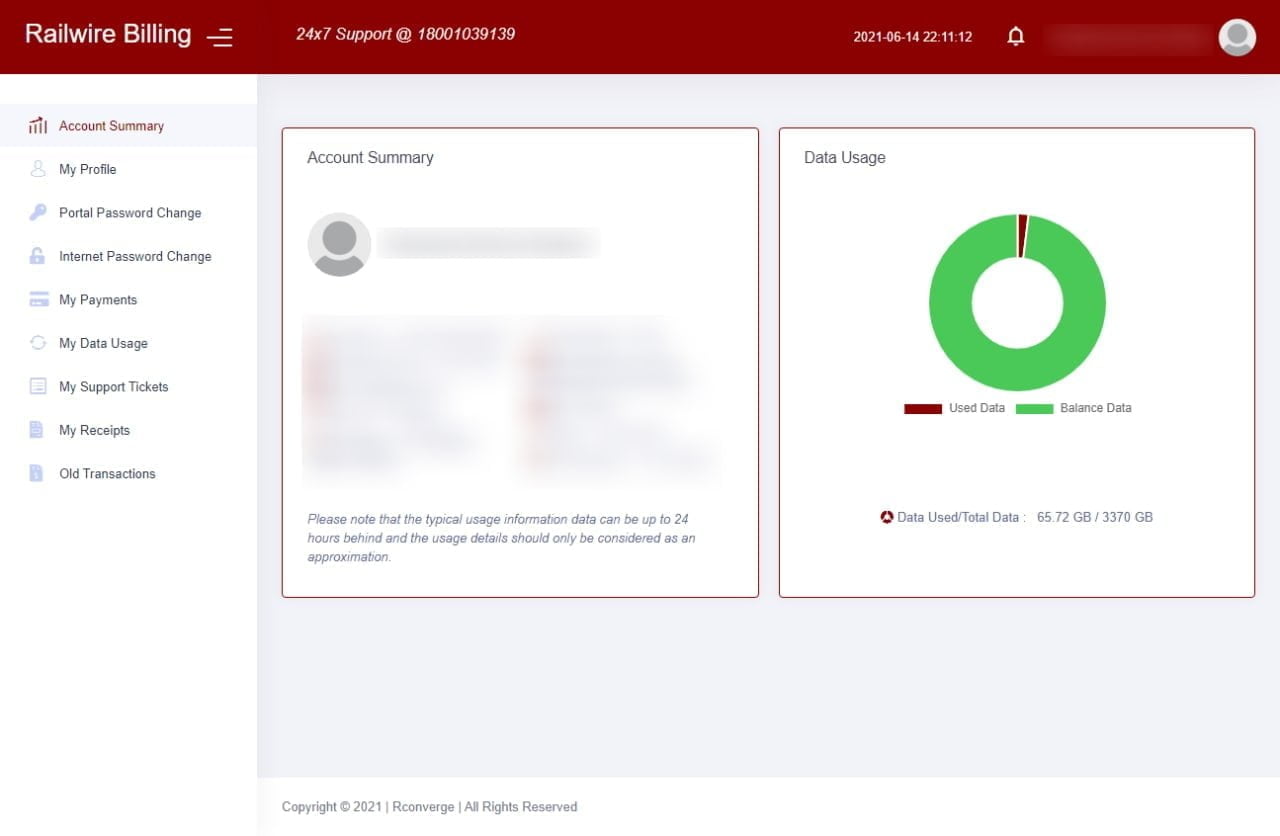The image size is (1280, 836).
Task: Click the Portal Password key icon
Action: 38,213
